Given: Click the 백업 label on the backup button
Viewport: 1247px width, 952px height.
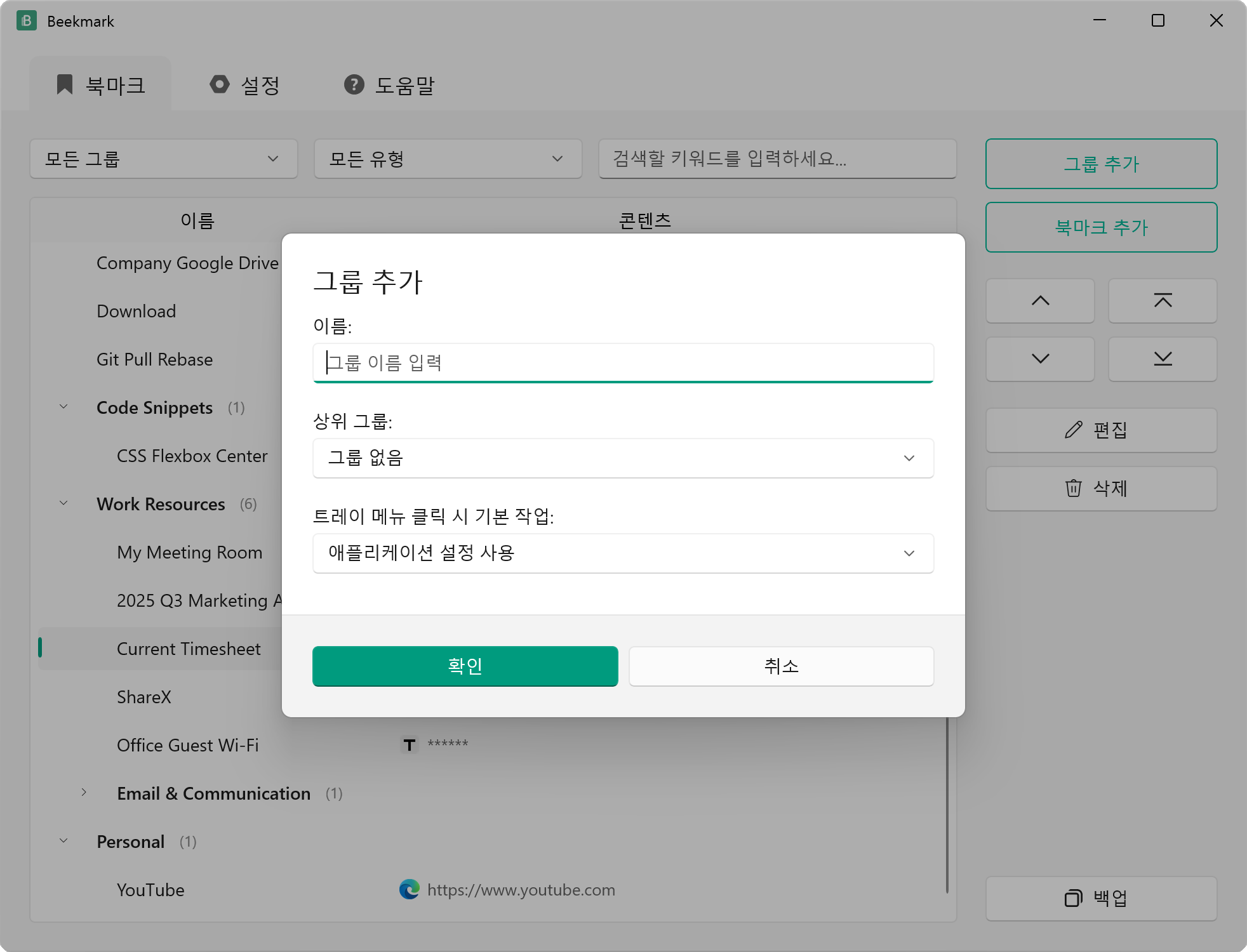Looking at the screenshot, I should tap(1110, 898).
